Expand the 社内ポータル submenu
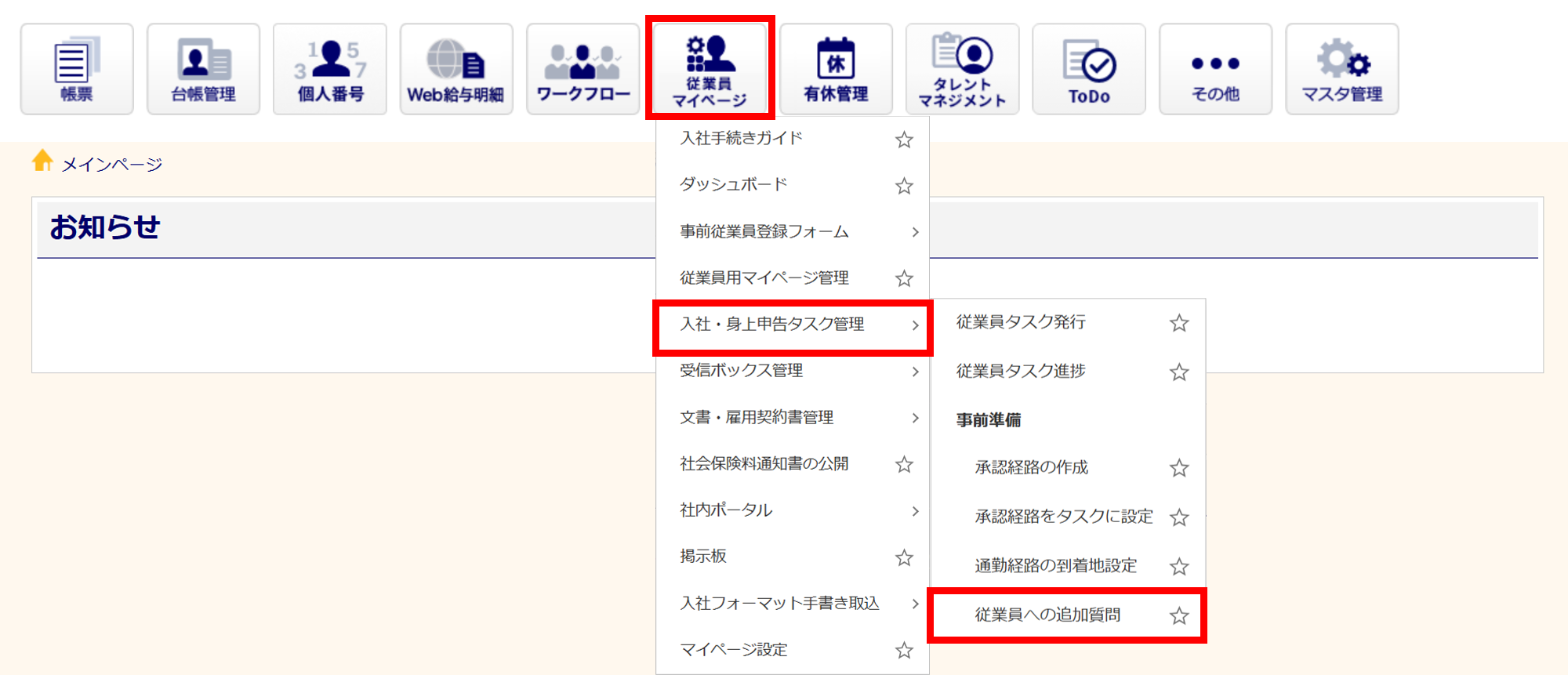Screen dimensions: 1568x675 (792, 510)
